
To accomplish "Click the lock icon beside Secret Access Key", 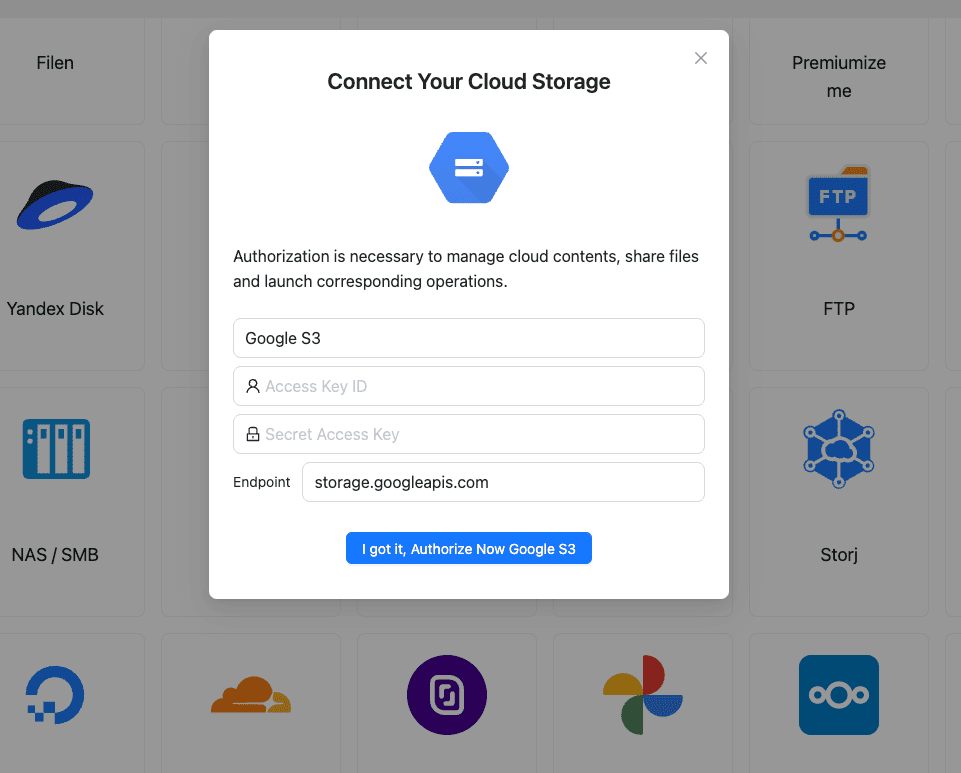I will pyautogui.click(x=253, y=434).
